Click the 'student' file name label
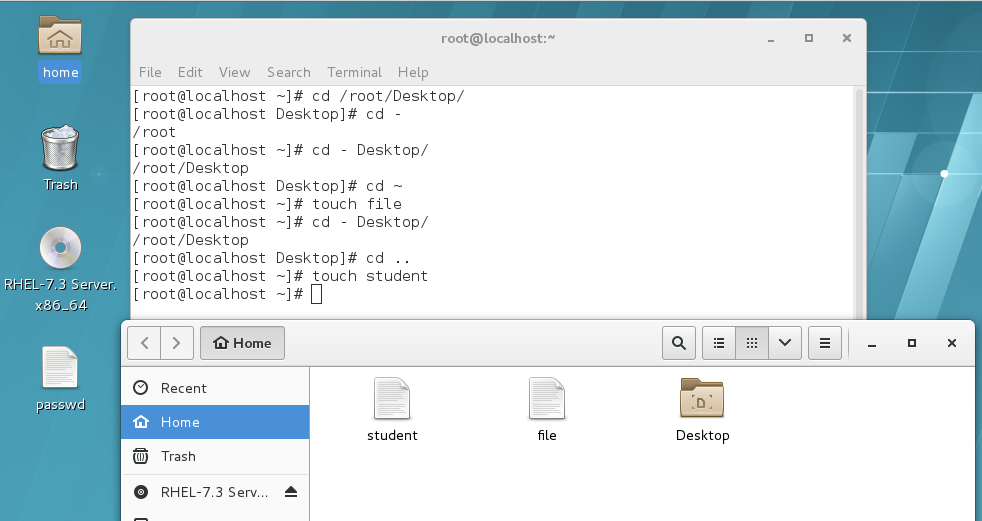This screenshot has width=982, height=521. tap(392, 435)
